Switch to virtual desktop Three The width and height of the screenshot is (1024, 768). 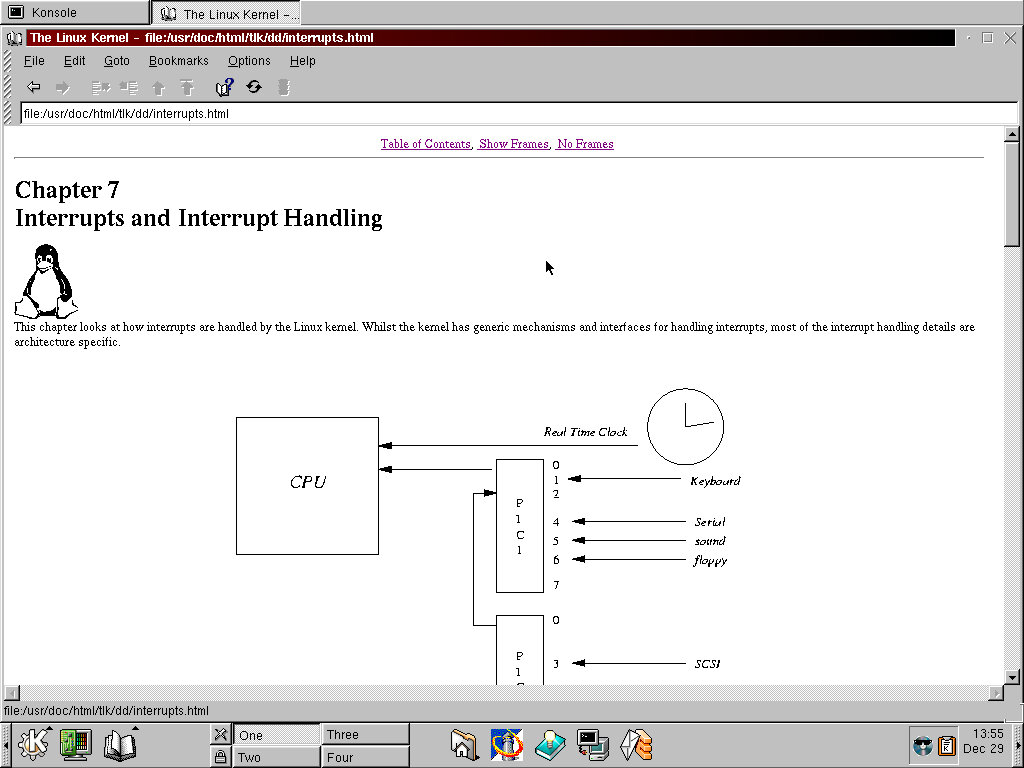[x=365, y=734]
